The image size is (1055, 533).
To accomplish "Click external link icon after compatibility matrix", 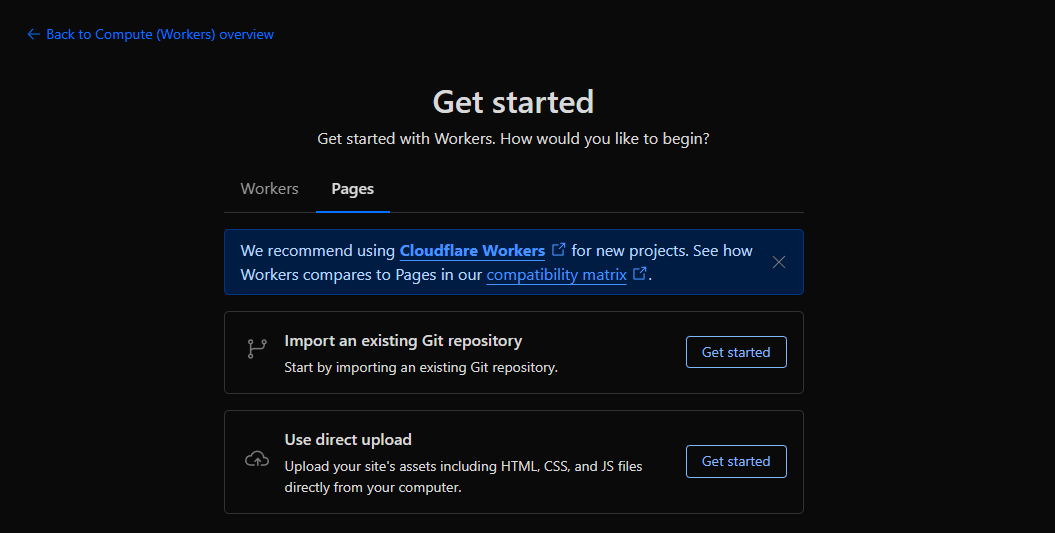I will tap(640, 274).
